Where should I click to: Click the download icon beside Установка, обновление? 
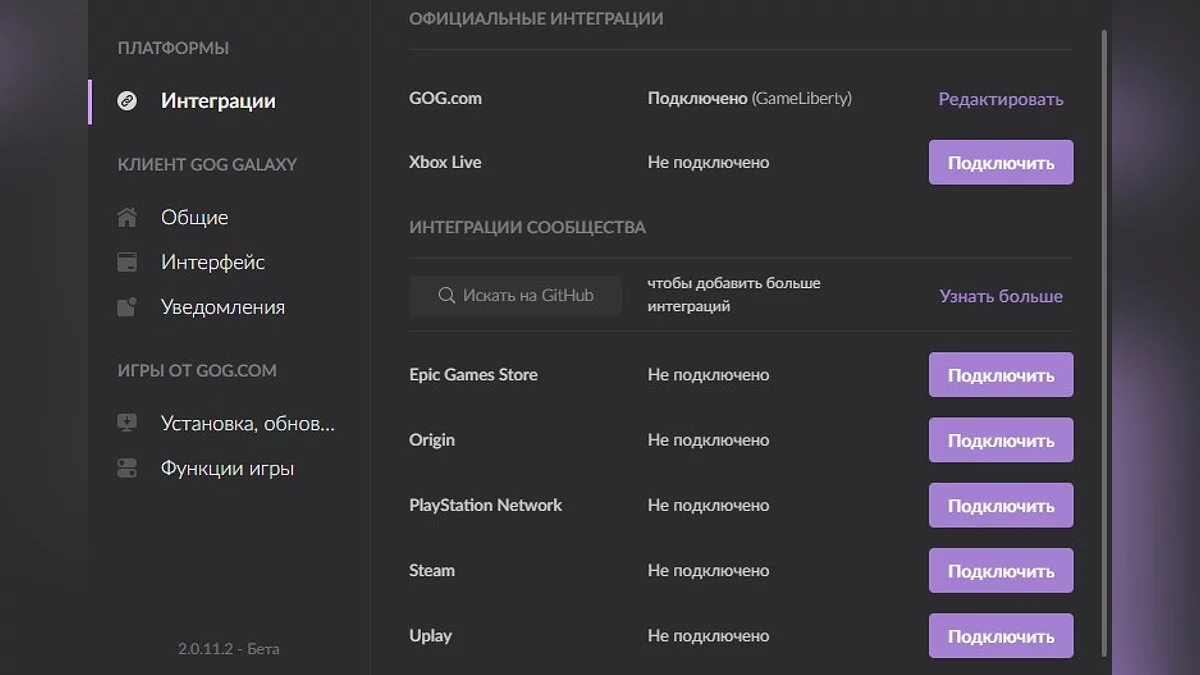click(127, 423)
